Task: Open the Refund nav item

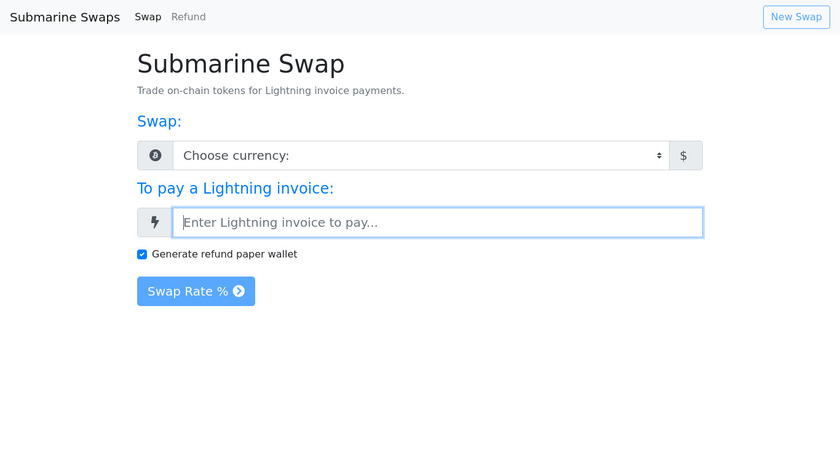Action: (188, 17)
